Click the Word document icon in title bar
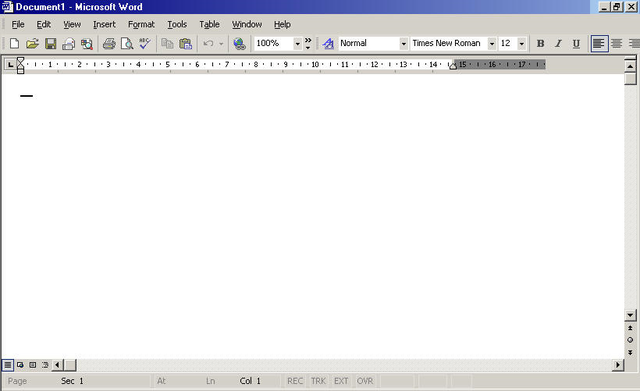This screenshot has height=391, width=640. tap(7, 7)
